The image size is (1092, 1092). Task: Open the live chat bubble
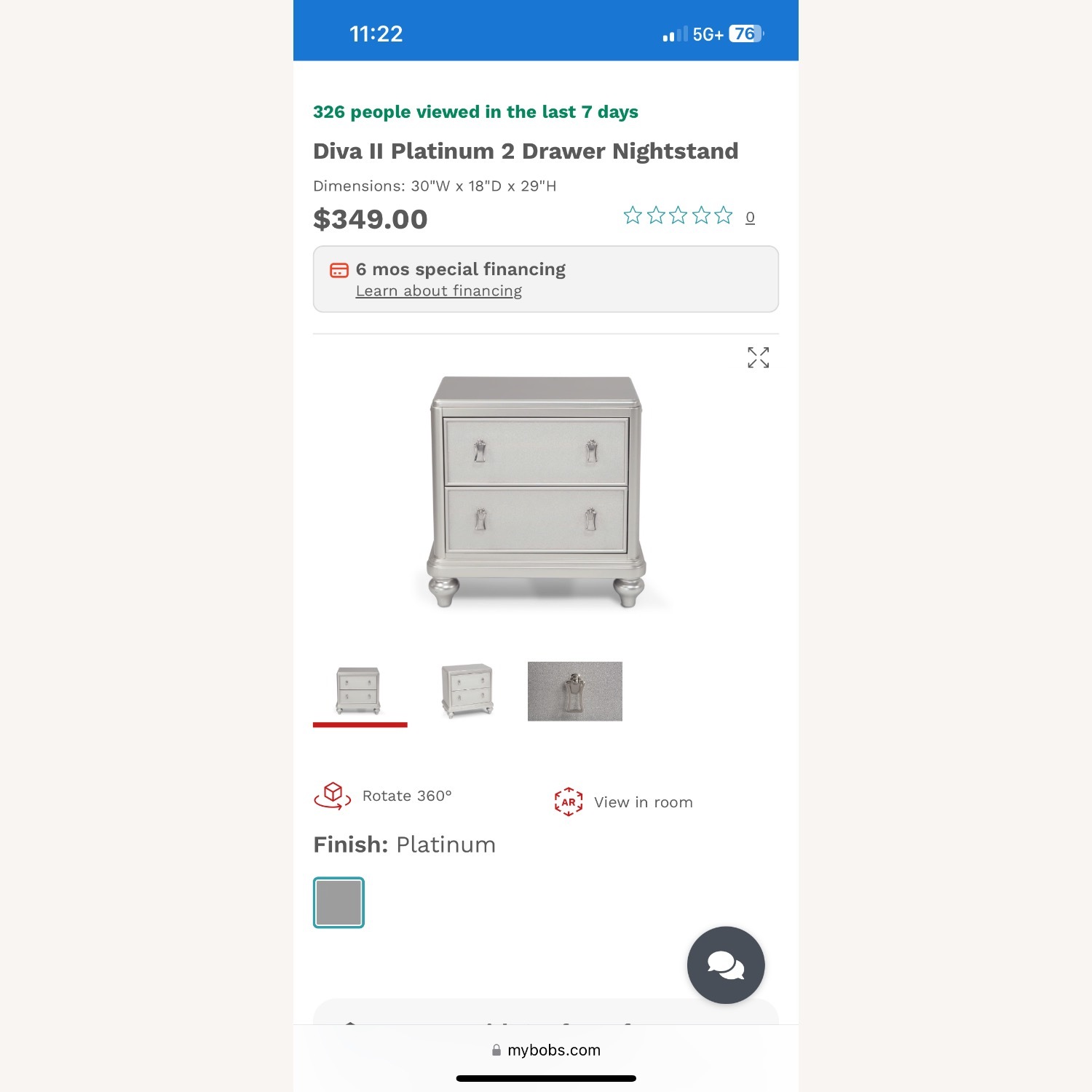coord(725,965)
